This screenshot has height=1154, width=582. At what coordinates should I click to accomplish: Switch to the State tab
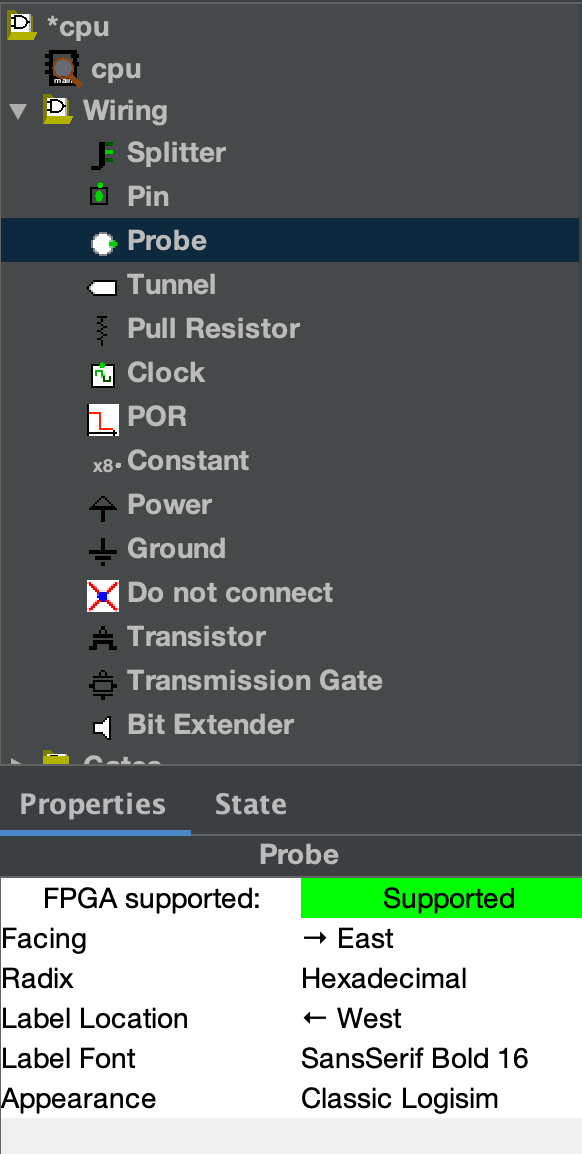(x=249, y=803)
